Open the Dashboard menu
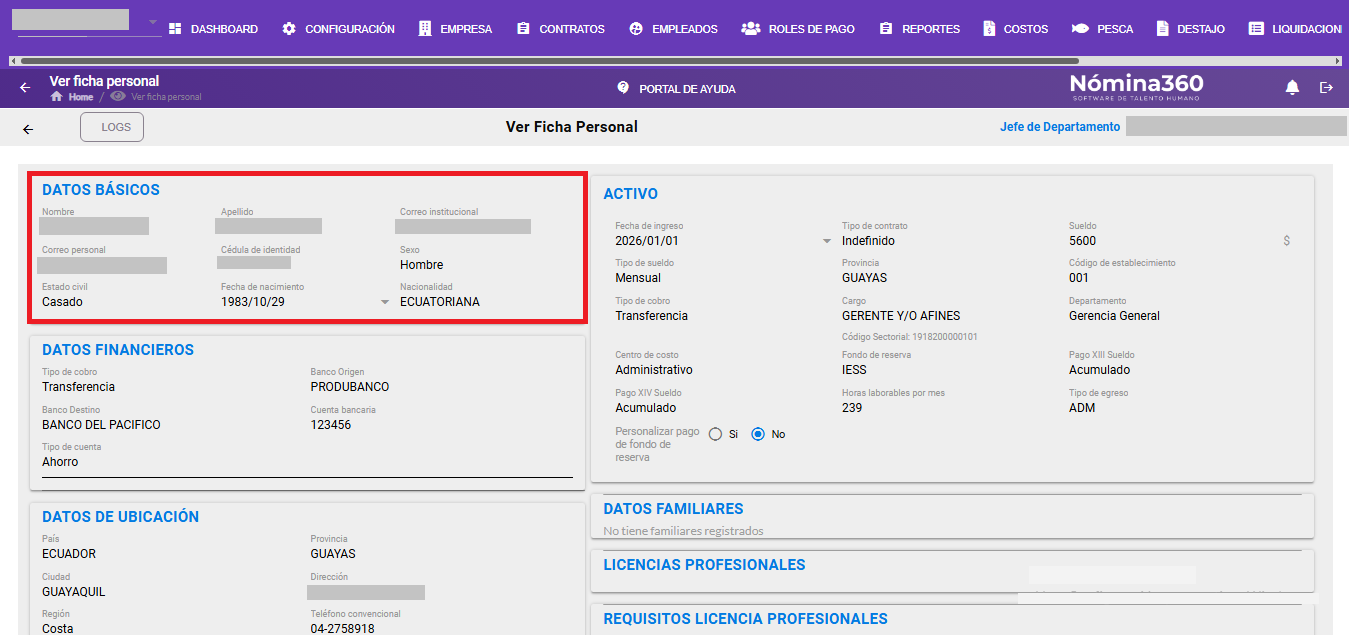 point(213,29)
